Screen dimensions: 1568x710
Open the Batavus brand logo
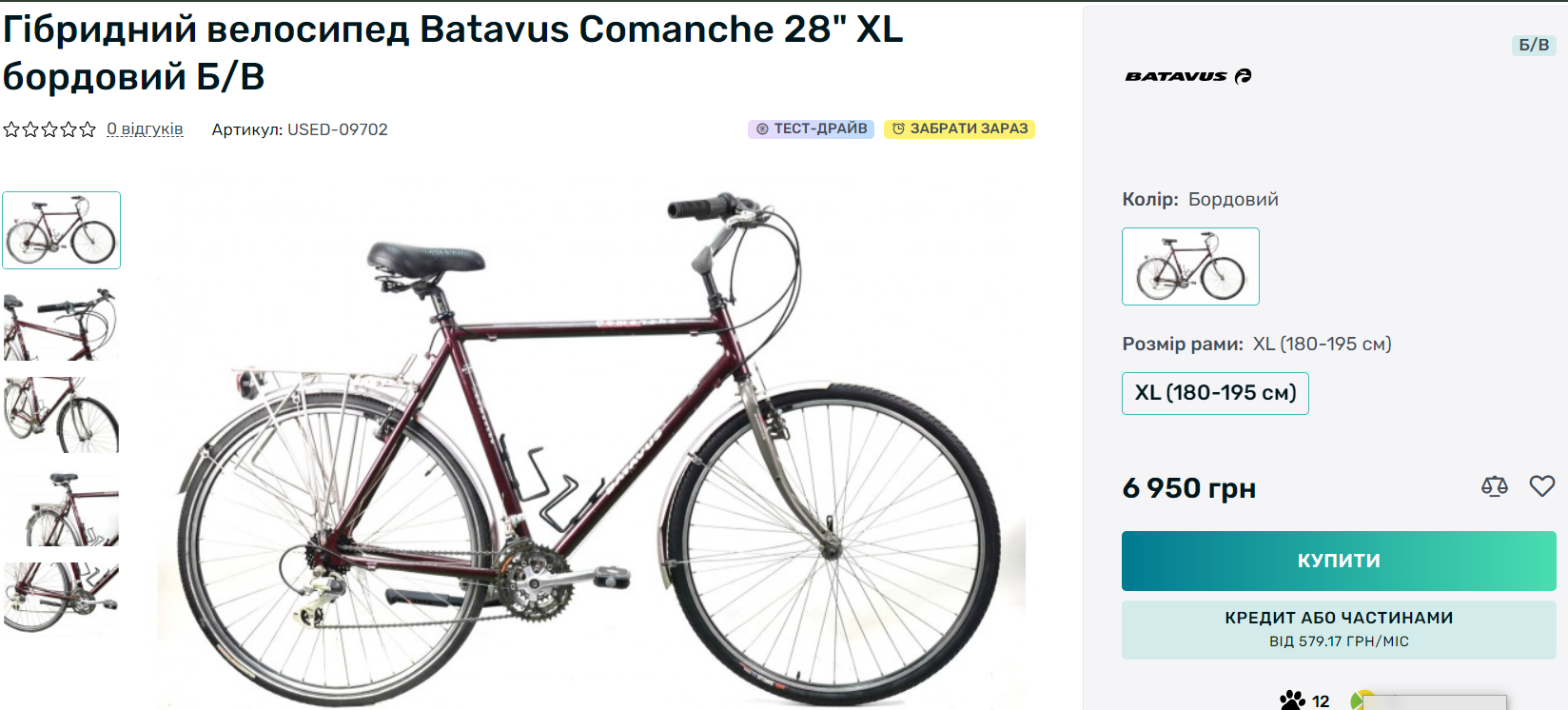coord(1188,76)
